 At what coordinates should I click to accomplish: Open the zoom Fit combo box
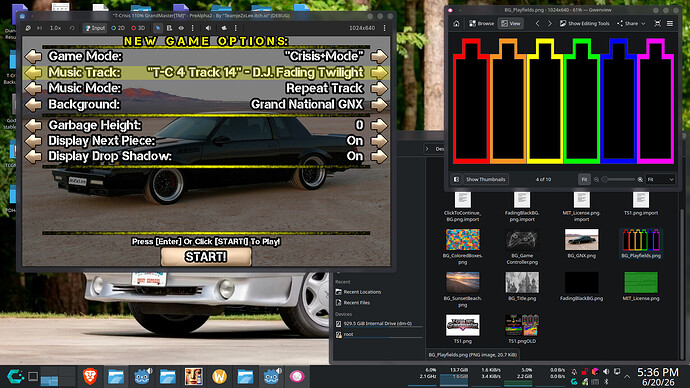(660, 179)
